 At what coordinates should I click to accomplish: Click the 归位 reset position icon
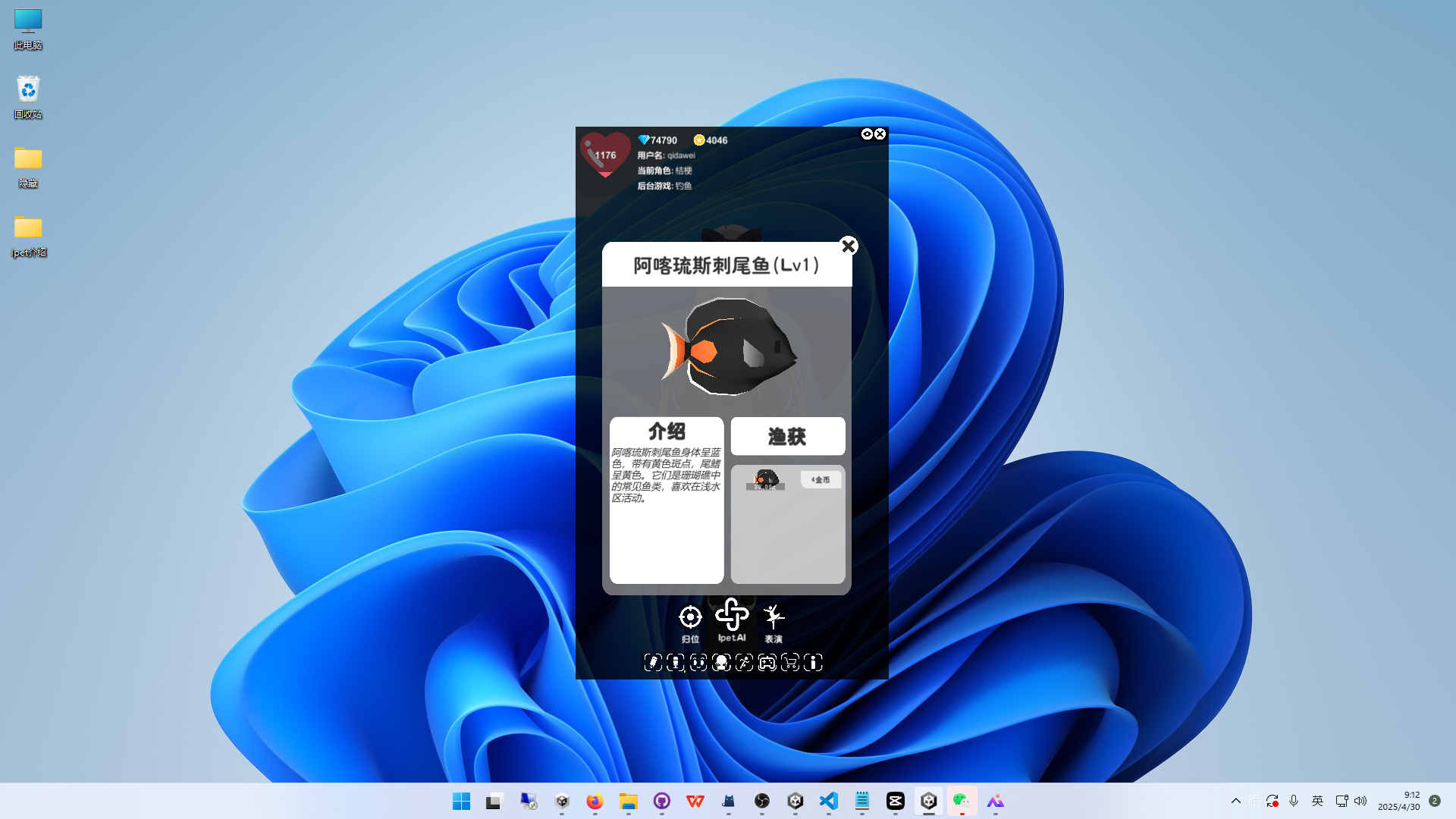[690, 618]
